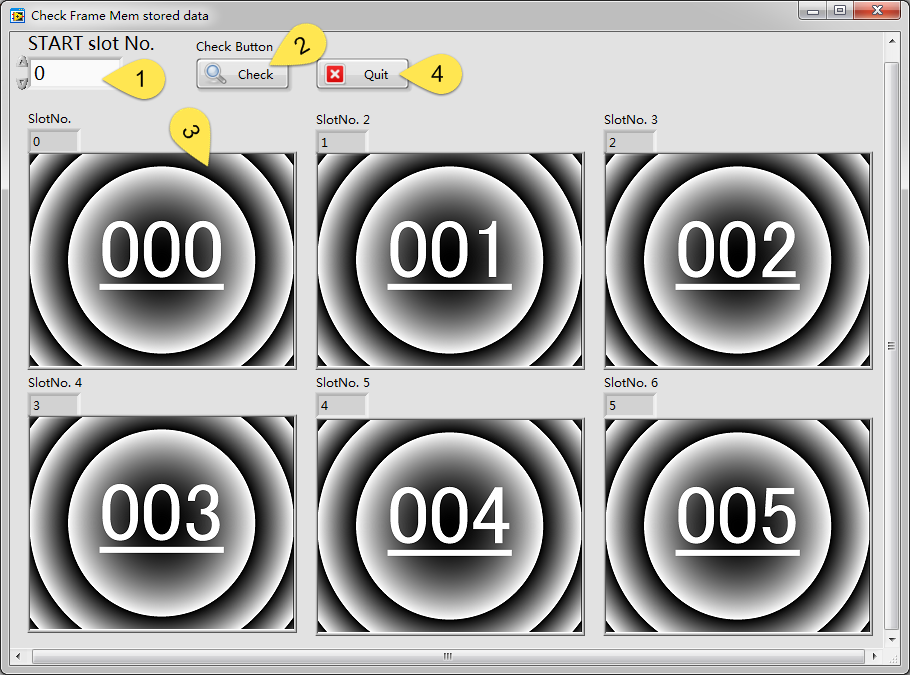The height and width of the screenshot is (675, 910).
Task: Click the vertical scrollbar down arrow
Action: tap(892, 638)
